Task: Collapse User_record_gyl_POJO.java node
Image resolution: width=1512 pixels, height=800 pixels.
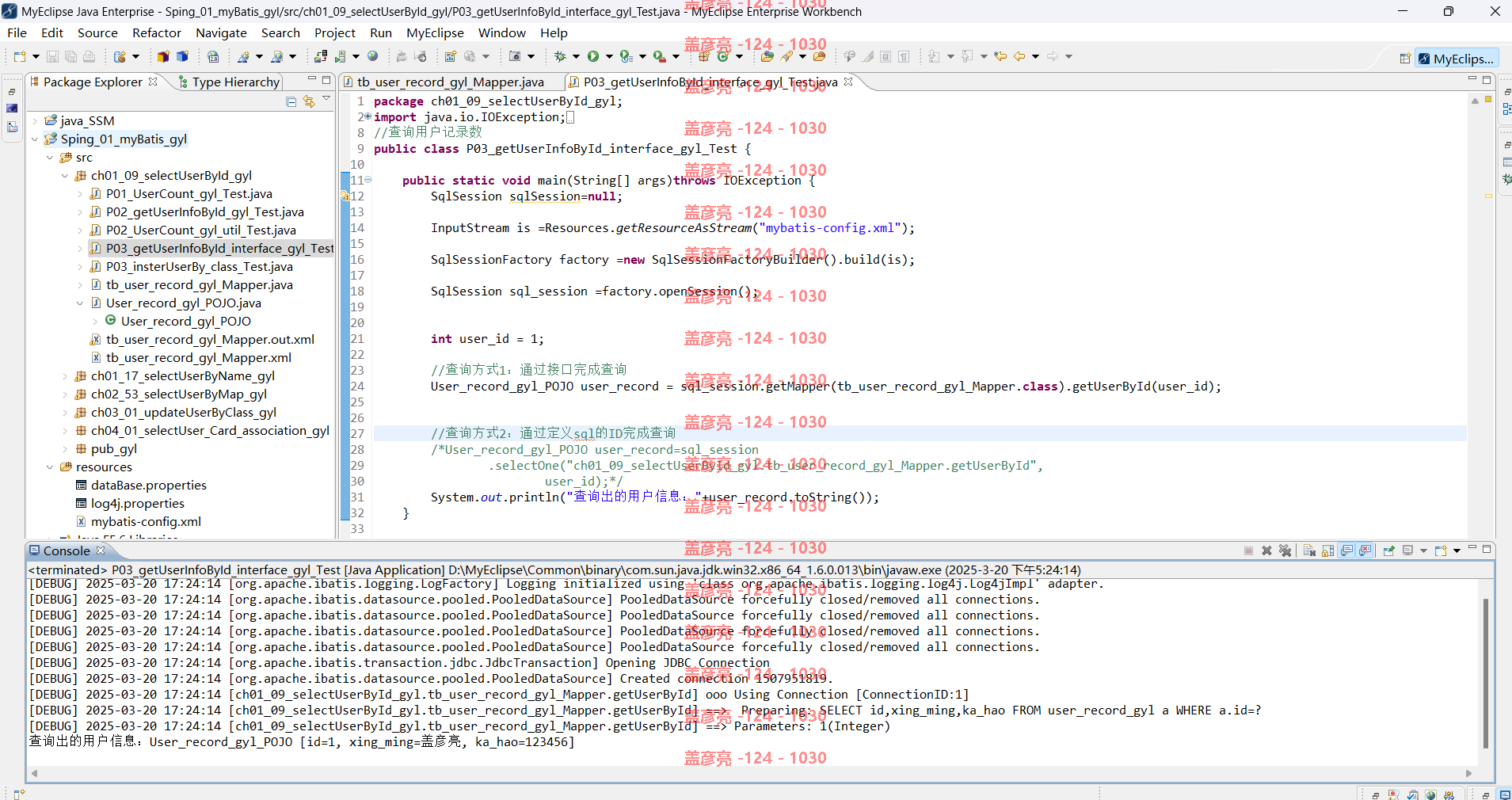Action: point(80,303)
